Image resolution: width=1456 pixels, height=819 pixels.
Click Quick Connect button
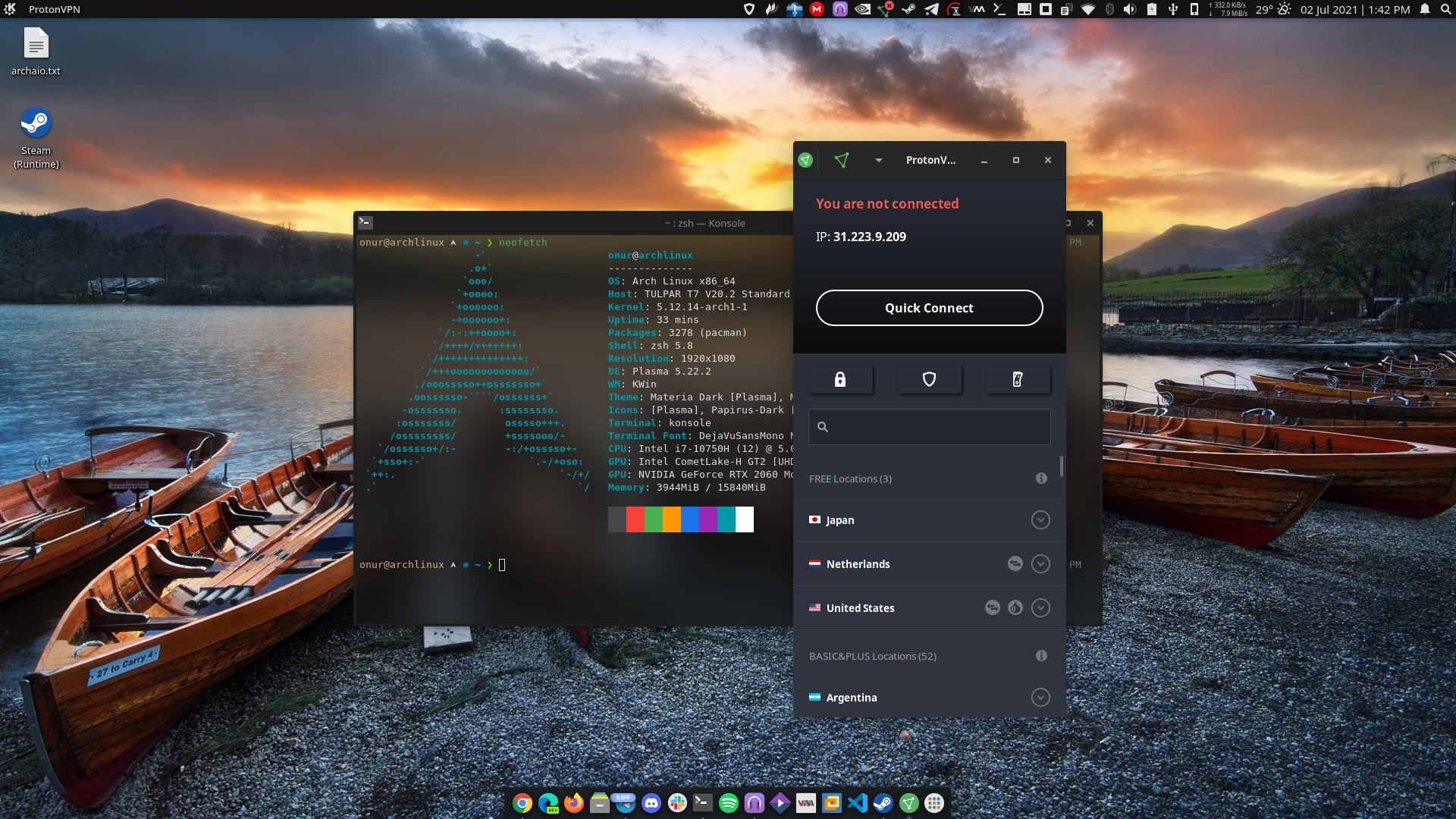[929, 308]
